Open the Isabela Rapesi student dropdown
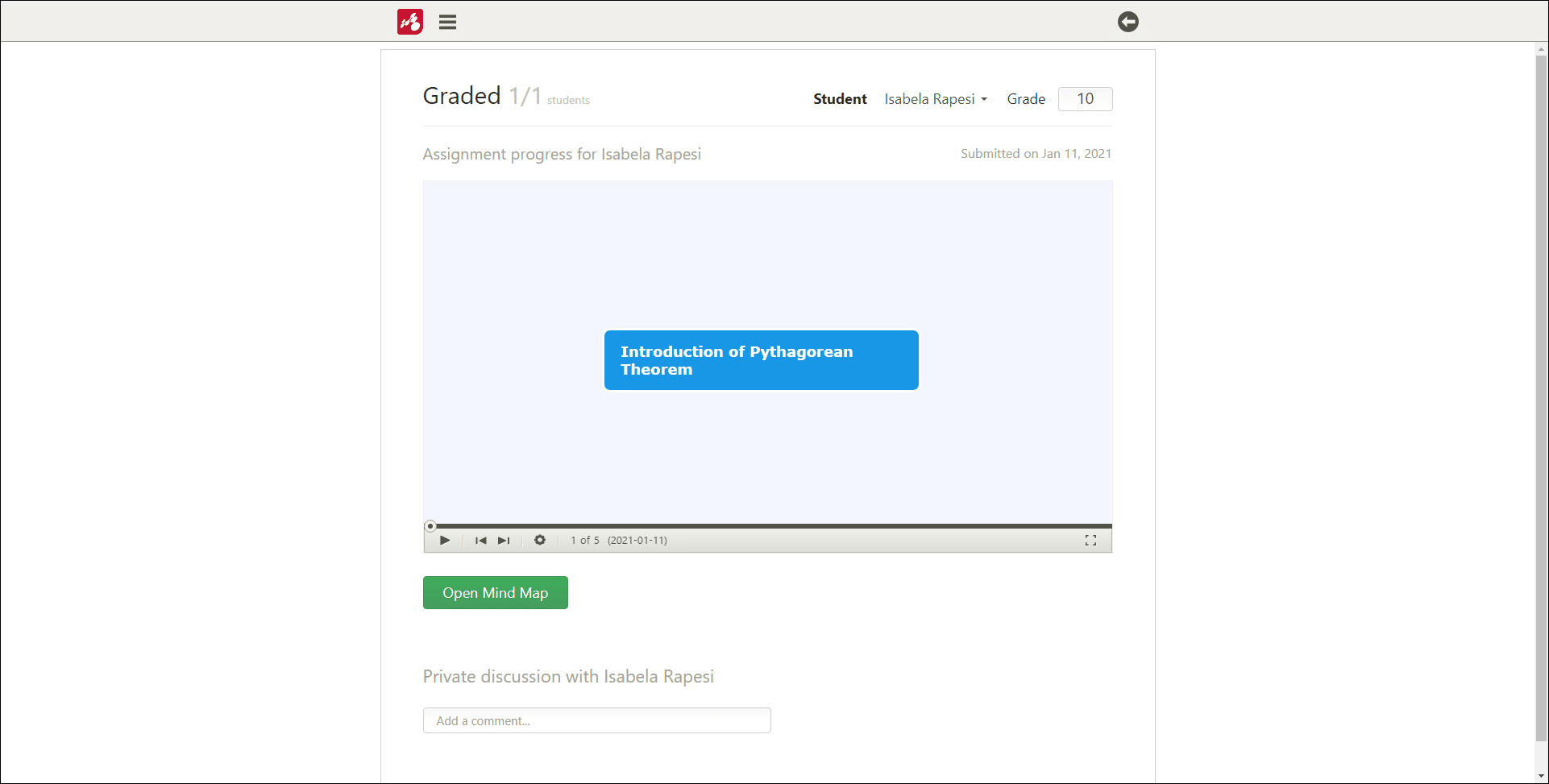1549x784 pixels. [x=936, y=99]
